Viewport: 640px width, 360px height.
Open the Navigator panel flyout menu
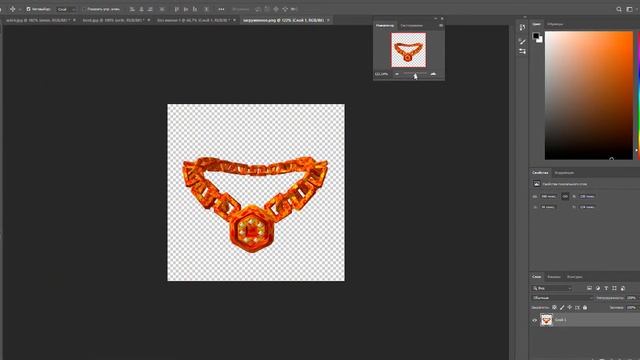[x=441, y=25]
